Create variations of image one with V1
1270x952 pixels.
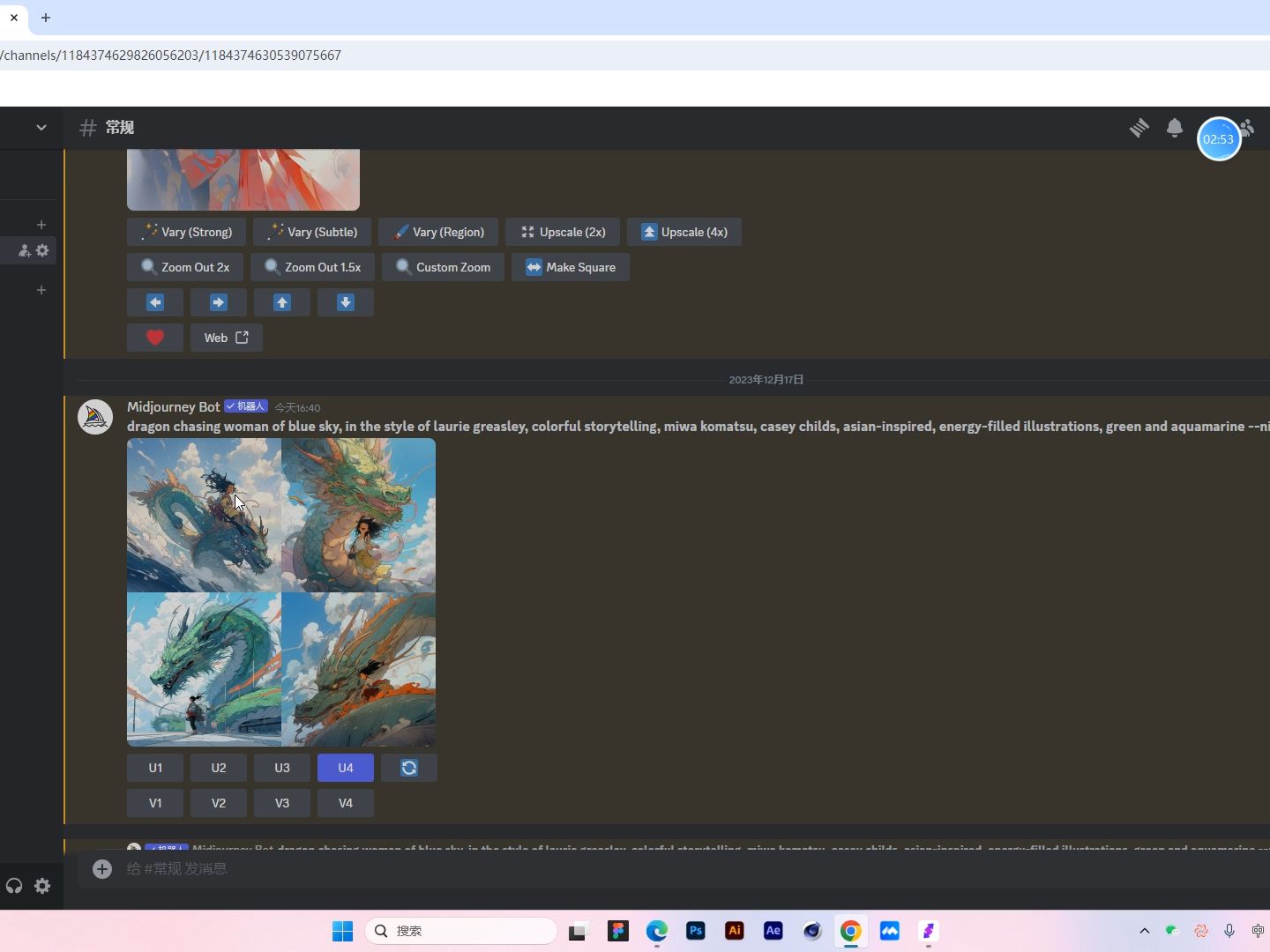(155, 803)
